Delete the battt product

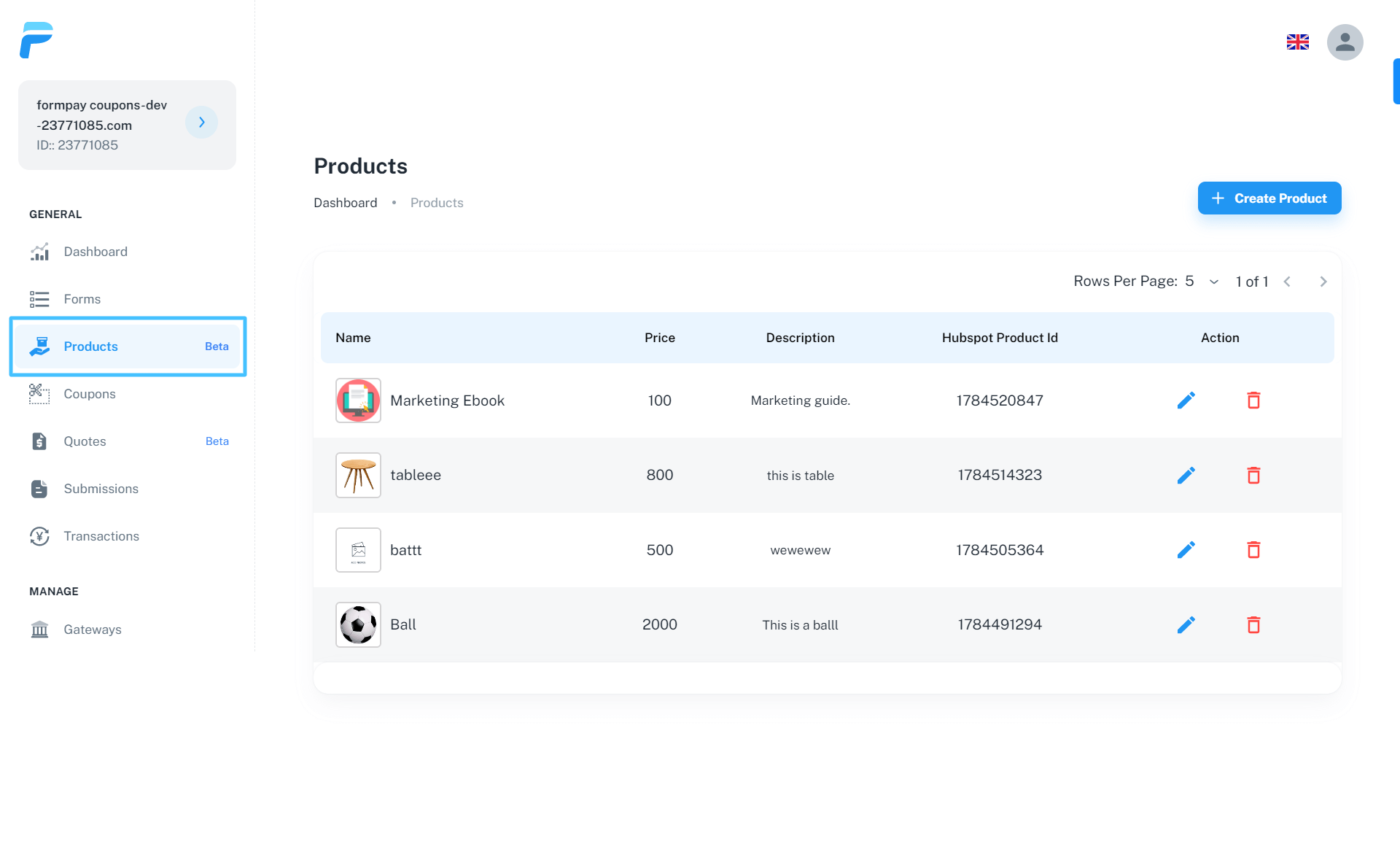(x=1254, y=550)
